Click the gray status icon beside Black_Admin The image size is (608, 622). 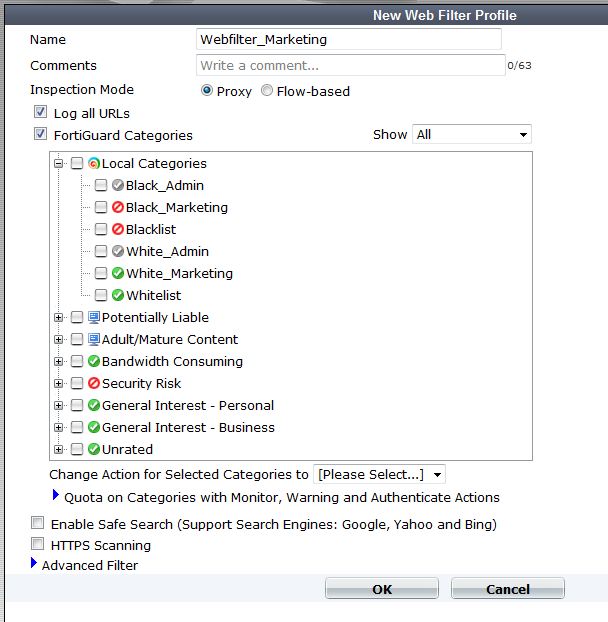click(x=118, y=185)
